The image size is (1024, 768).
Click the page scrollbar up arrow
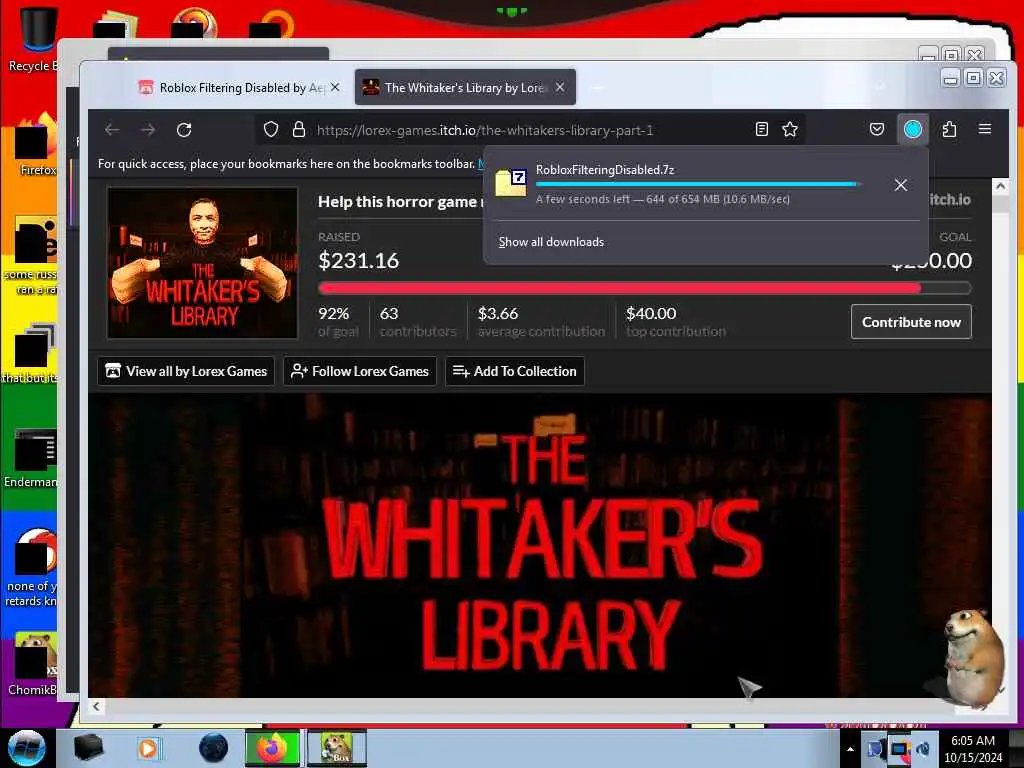(1000, 186)
